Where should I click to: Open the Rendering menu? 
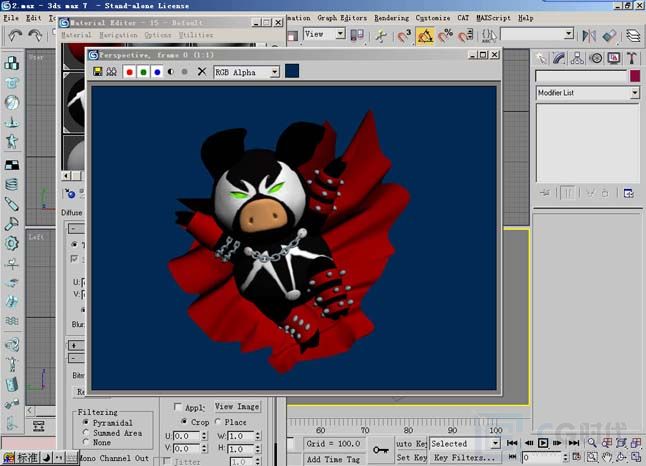(x=391, y=18)
